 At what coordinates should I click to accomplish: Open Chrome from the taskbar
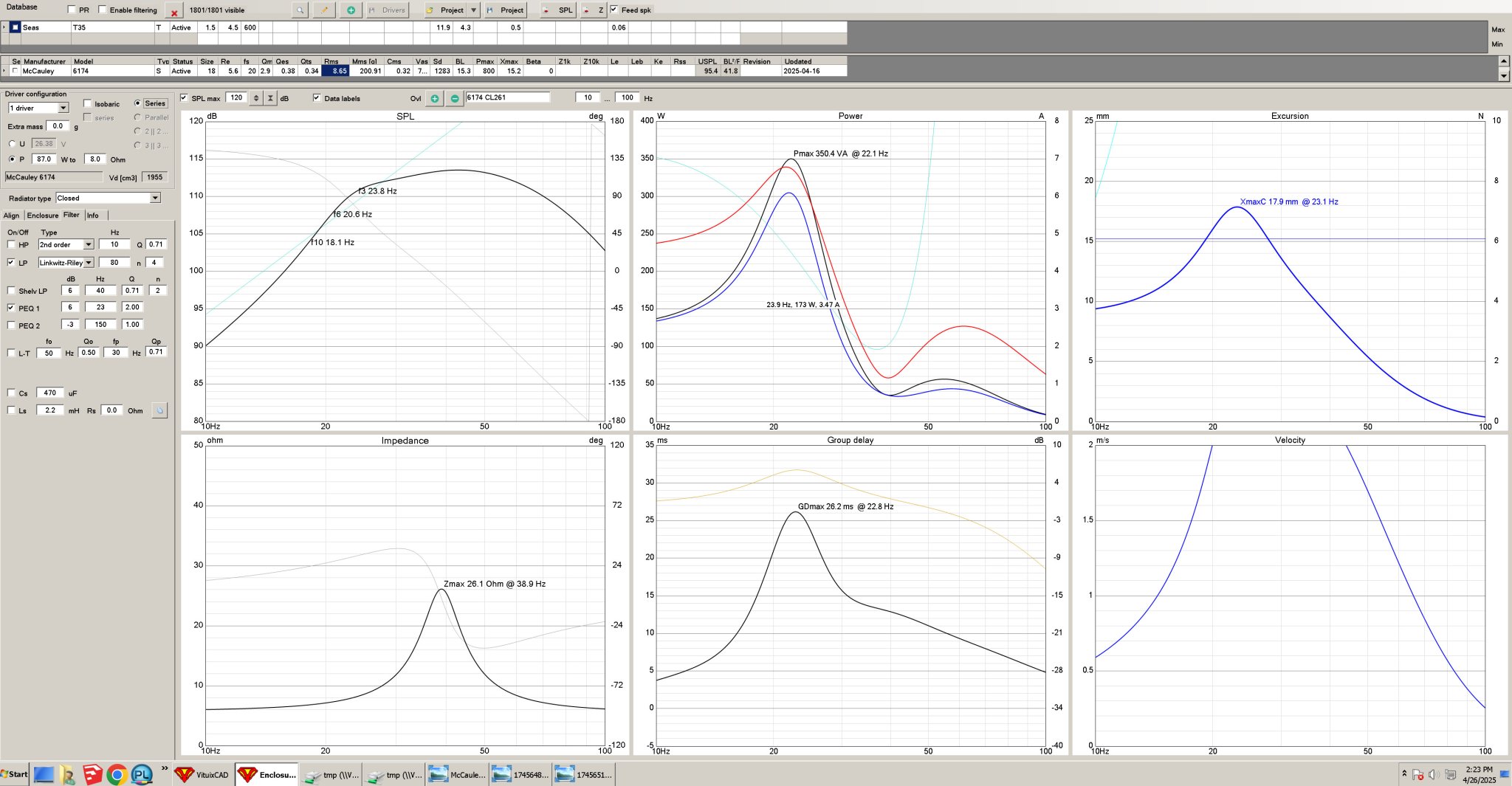116,774
